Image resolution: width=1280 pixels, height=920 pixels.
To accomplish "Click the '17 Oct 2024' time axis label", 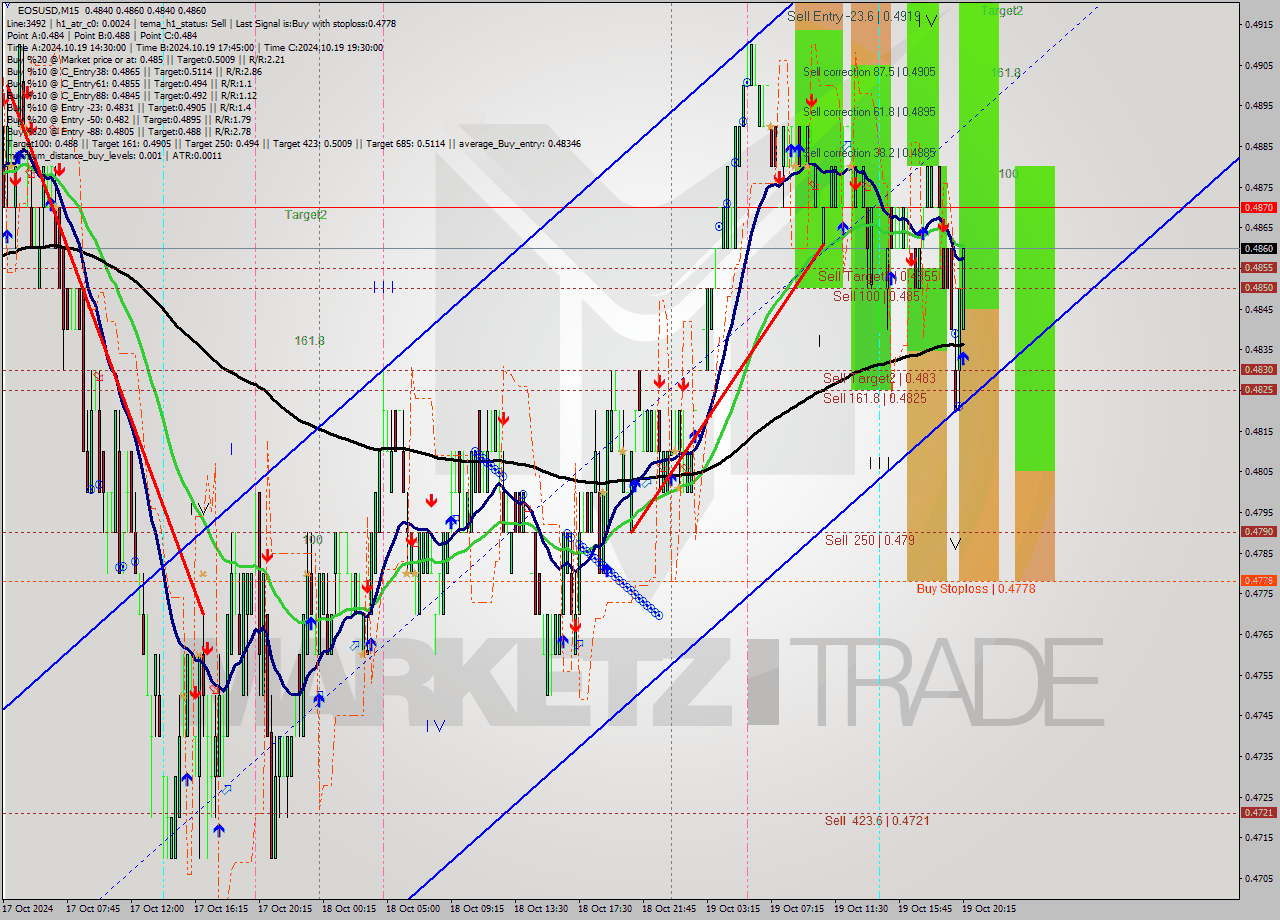I will 28,909.
